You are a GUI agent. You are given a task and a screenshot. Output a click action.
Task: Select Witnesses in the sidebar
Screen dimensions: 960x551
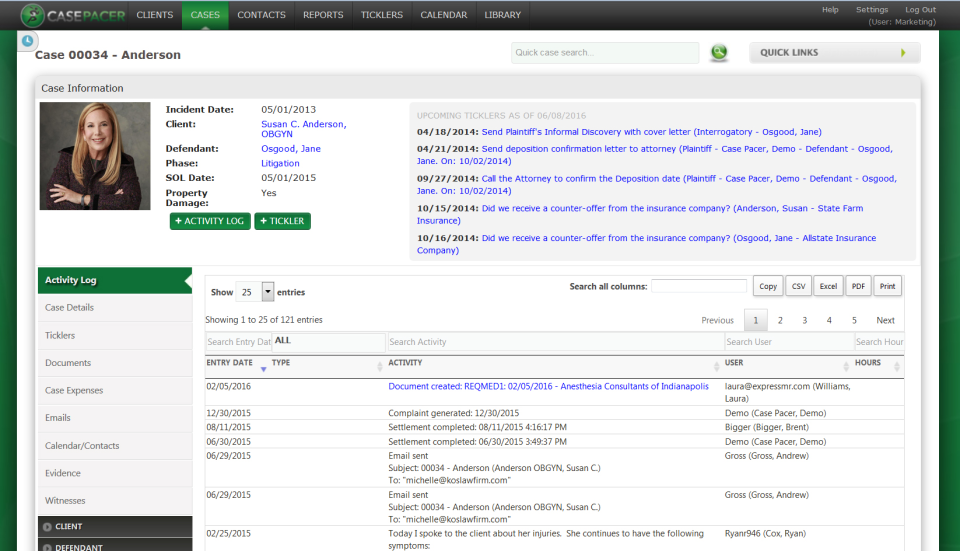[x=115, y=501]
